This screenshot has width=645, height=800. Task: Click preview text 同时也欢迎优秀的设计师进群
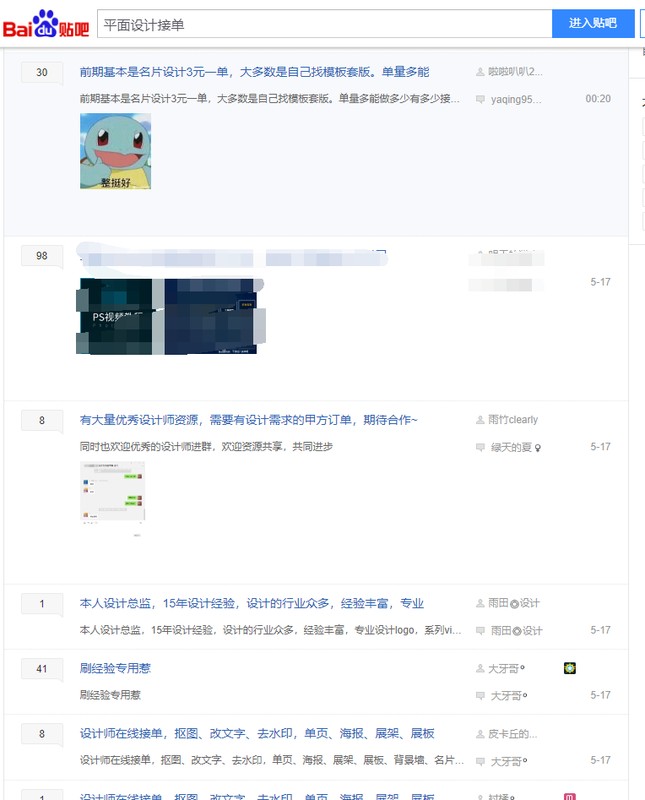pyautogui.click(x=206, y=447)
